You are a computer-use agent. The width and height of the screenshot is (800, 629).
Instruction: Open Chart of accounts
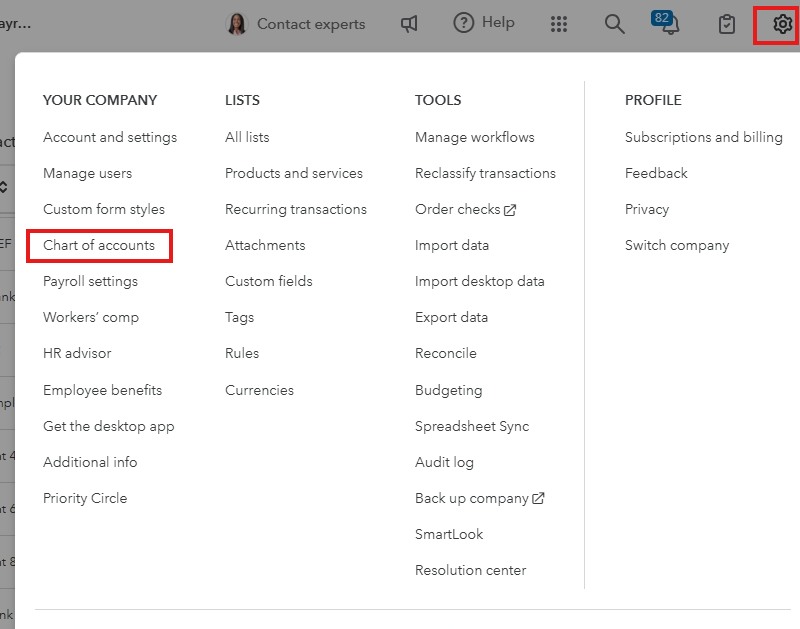99,245
